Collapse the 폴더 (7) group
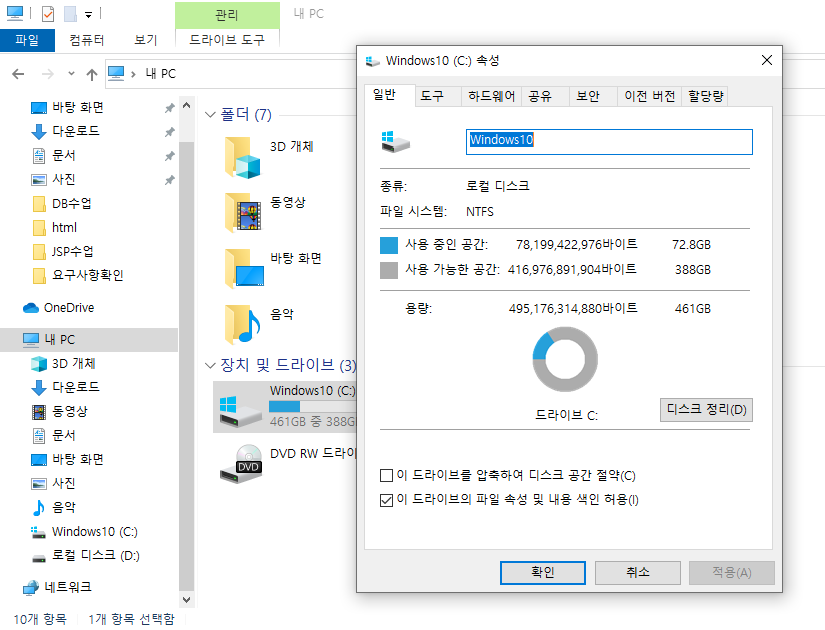Screen dimensions: 825x630 (210, 115)
